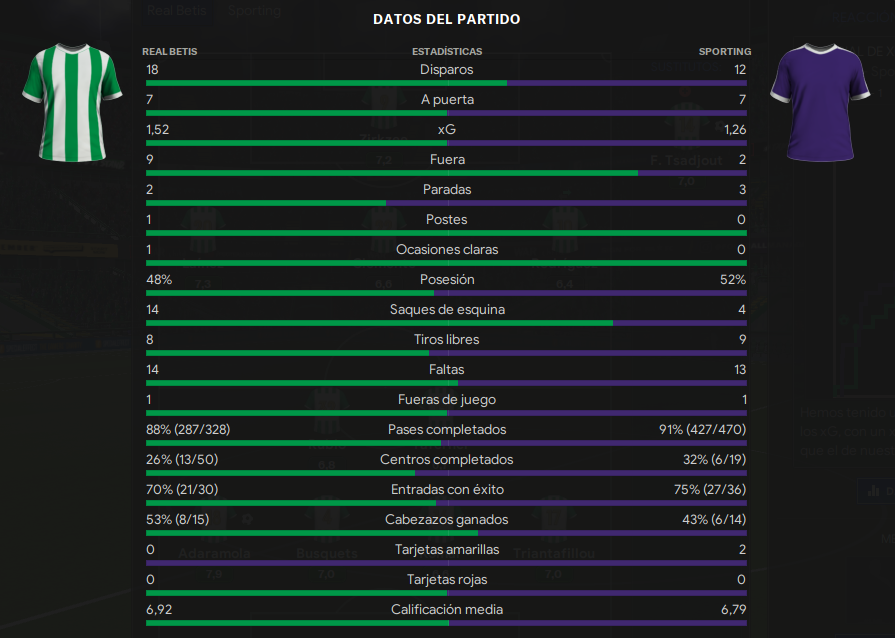Click the Cabezazos ganados label

click(x=447, y=519)
